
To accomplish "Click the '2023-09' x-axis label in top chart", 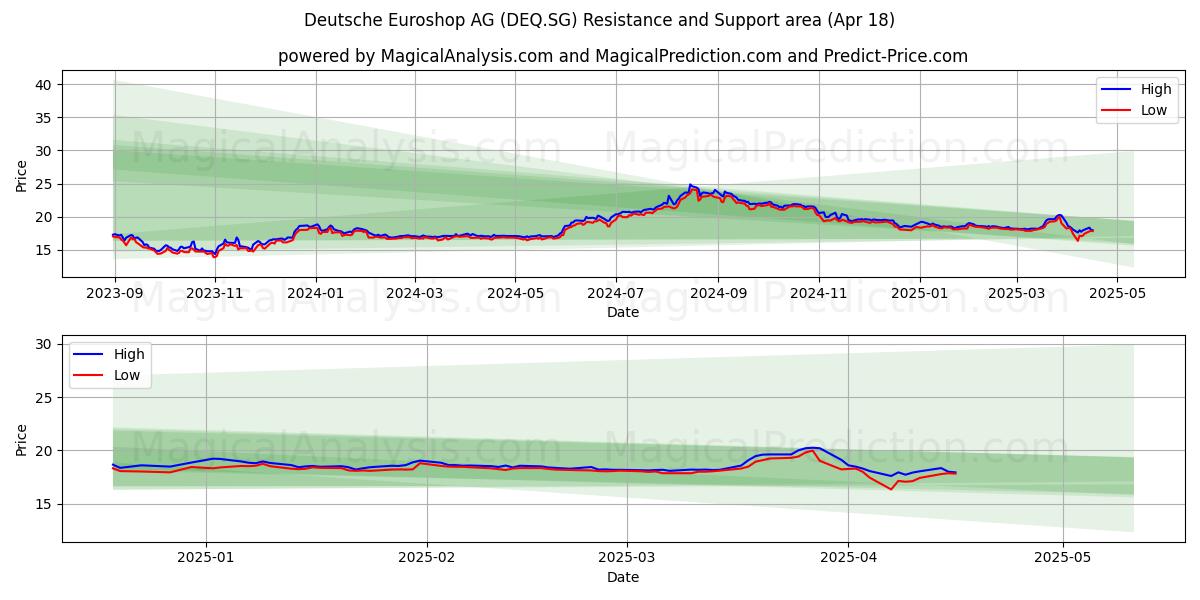I will pos(115,294).
